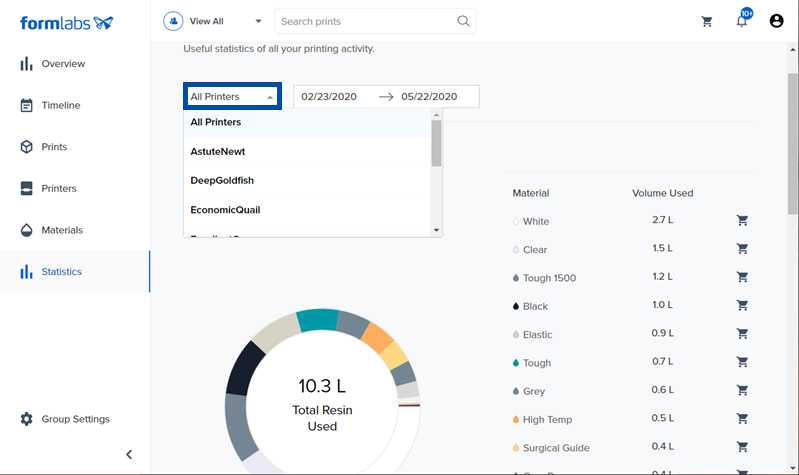
Task: Click the group avatar icon beside View All
Action: (173, 21)
